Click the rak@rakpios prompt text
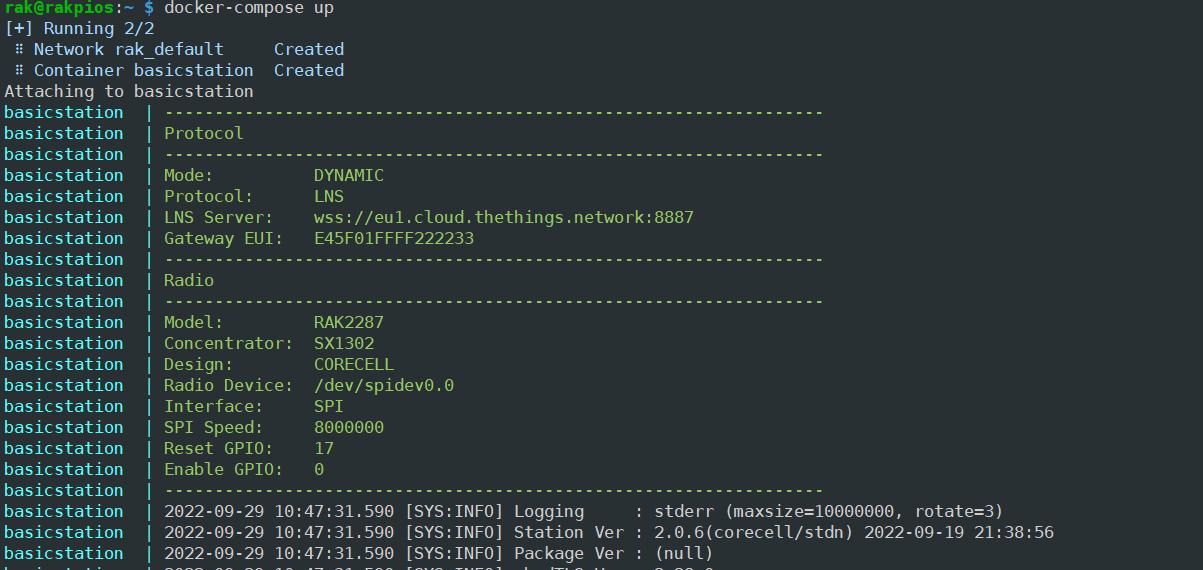 (x=56, y=8)
